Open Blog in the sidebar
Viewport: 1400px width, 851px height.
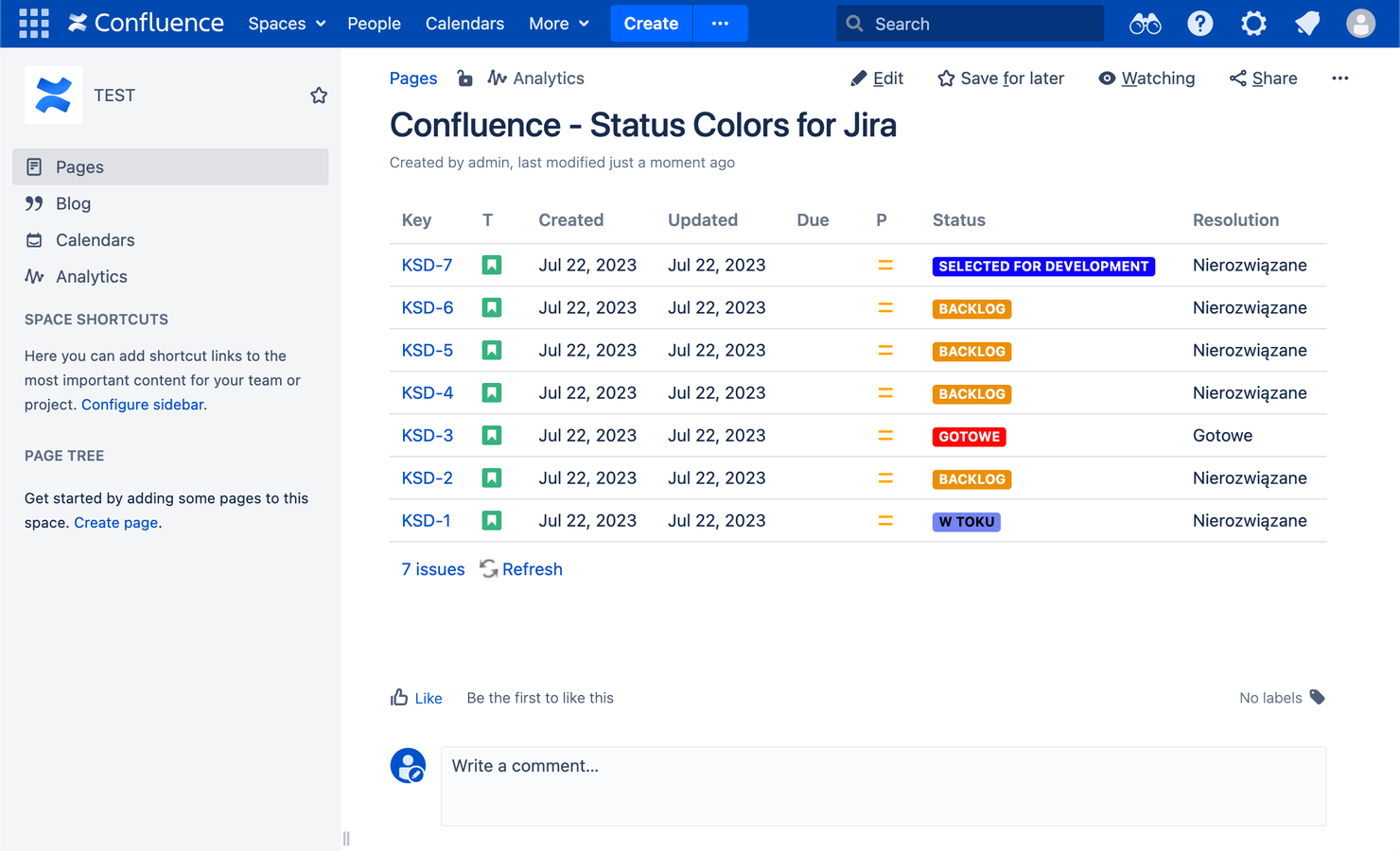coord(170,203)
